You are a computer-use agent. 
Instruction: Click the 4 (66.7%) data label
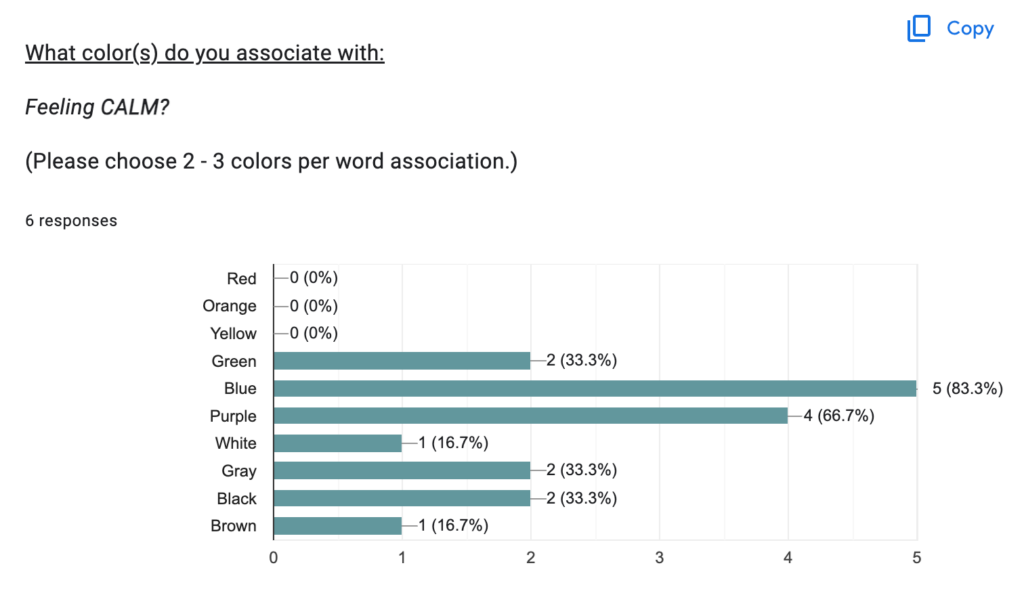(839, 415)
